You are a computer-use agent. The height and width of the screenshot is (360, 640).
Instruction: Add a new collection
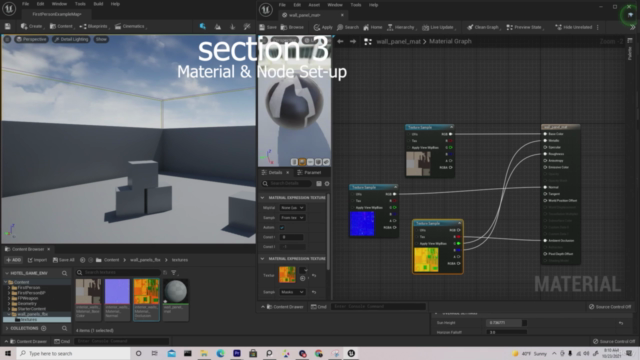[x=44, y=328]
